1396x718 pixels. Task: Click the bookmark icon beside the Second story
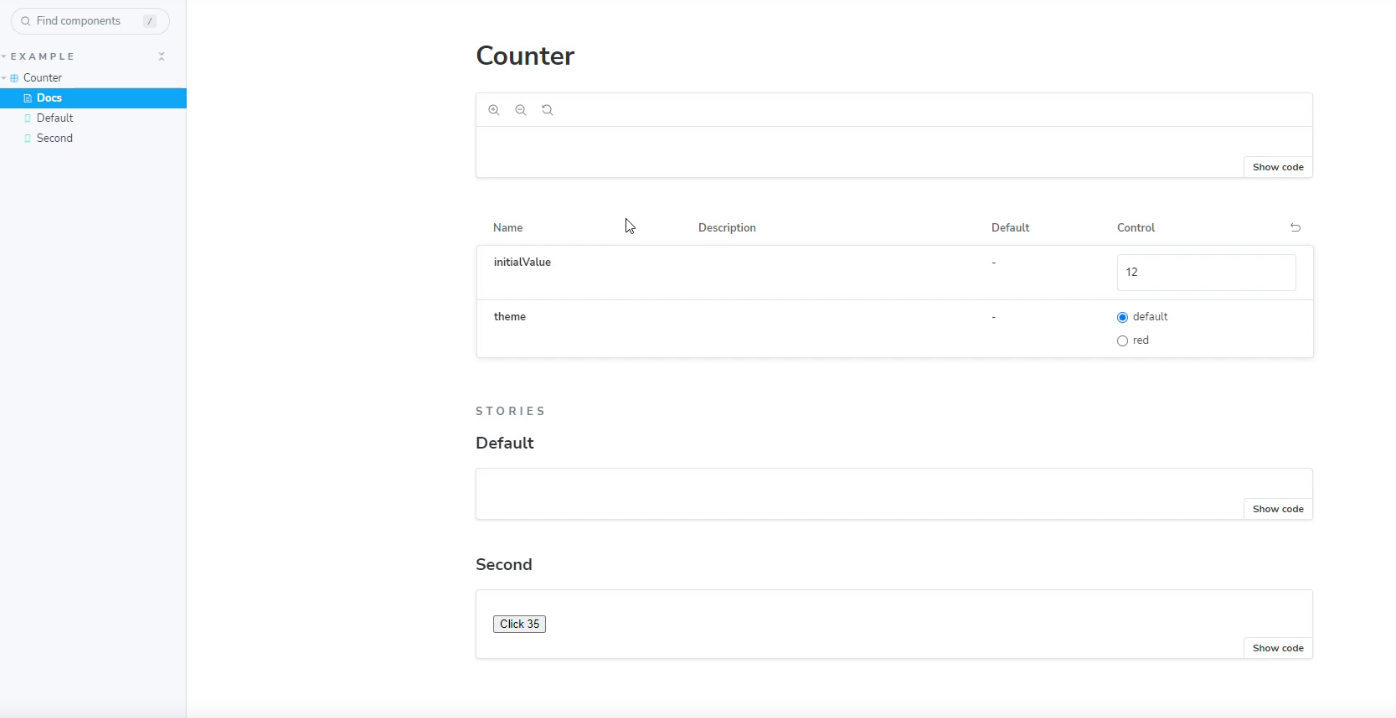(27, 138)
